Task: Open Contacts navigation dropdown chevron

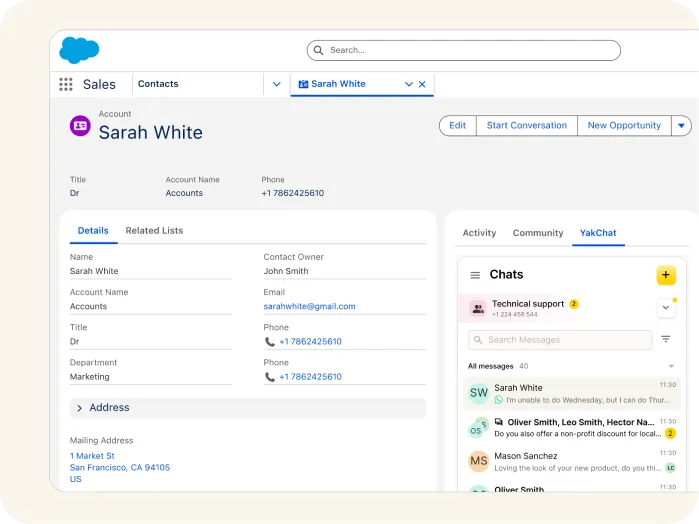Action: tap(276, 84)
